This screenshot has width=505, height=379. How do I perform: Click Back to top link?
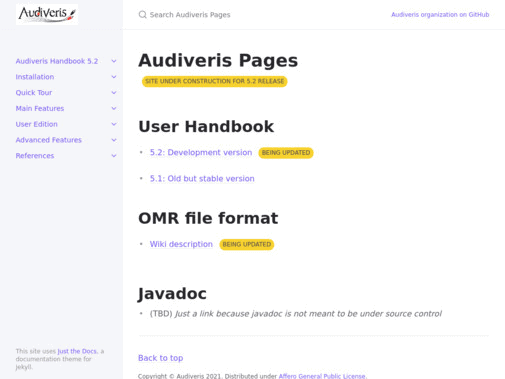click(x=160, y=358)
